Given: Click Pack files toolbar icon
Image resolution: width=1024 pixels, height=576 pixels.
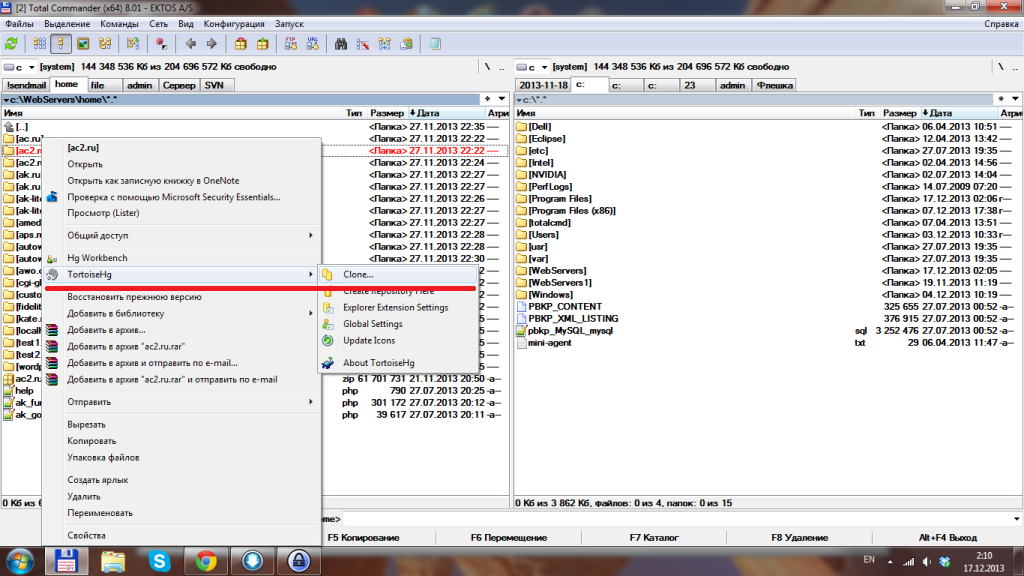Looking at the screenshot, I should [x=240, y=44].
